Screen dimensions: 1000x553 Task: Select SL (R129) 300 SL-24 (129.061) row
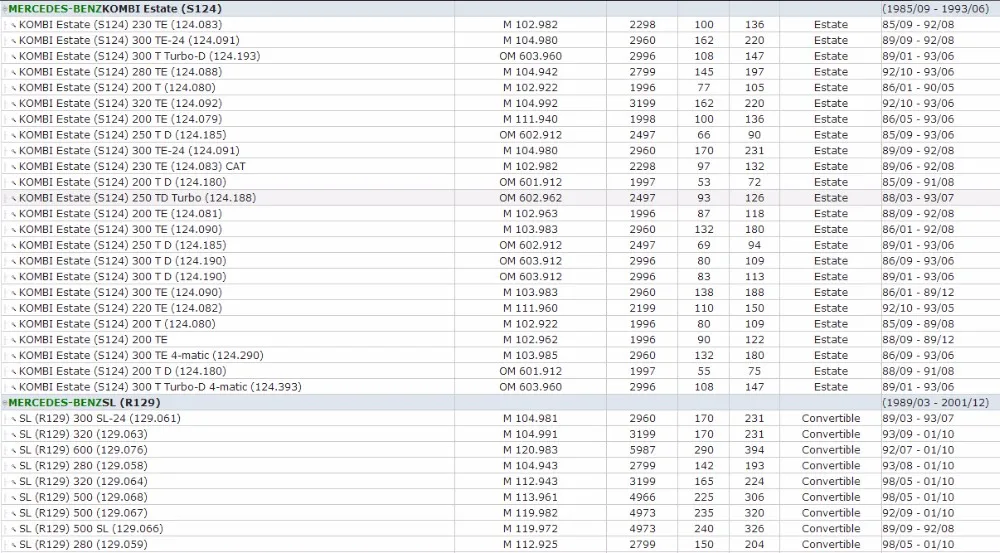pyautogui.click(x=500, y=418)
